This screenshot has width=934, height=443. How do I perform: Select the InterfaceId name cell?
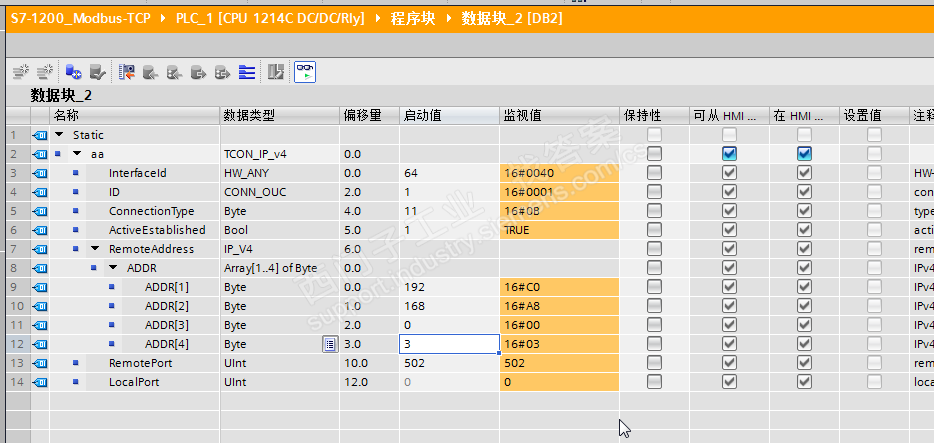pyautogui.click(x=138, y=173)
